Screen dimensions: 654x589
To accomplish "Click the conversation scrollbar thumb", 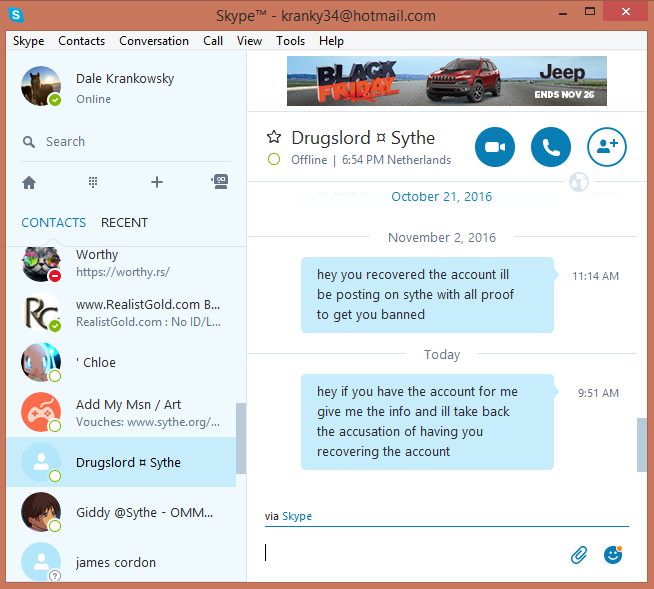I will coord(641,445).
